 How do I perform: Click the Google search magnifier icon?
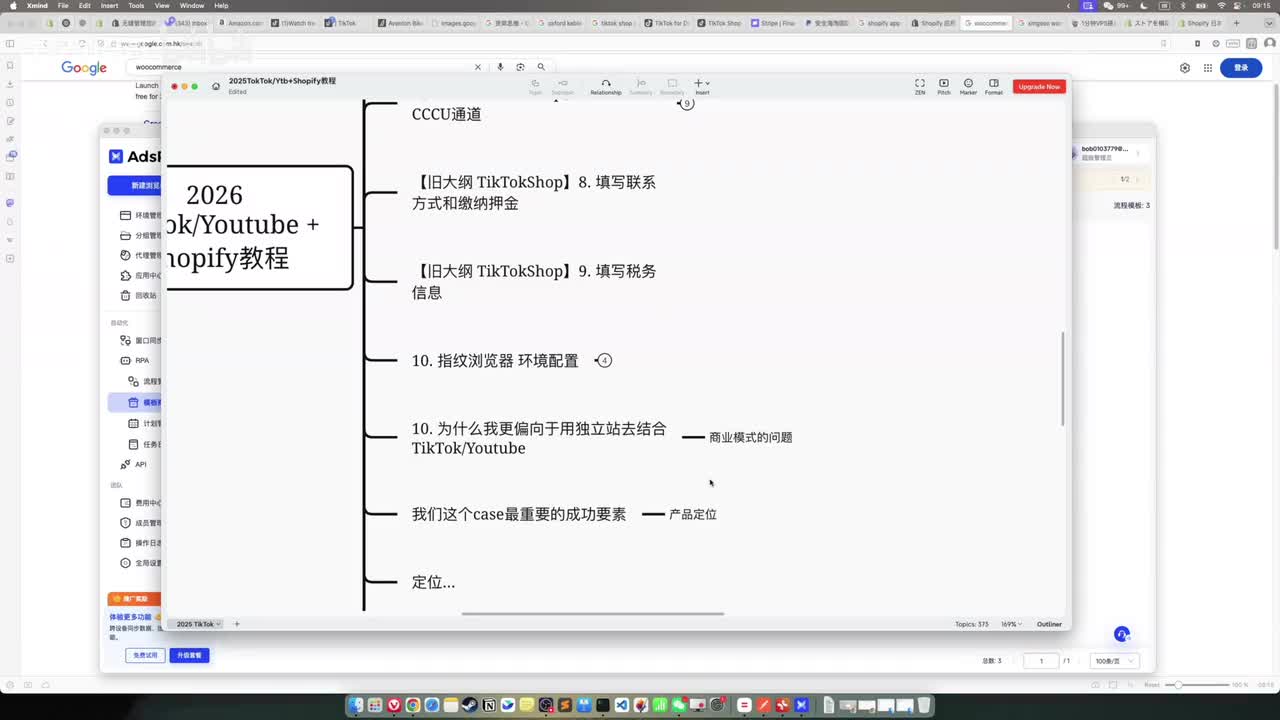coord(541,67)
